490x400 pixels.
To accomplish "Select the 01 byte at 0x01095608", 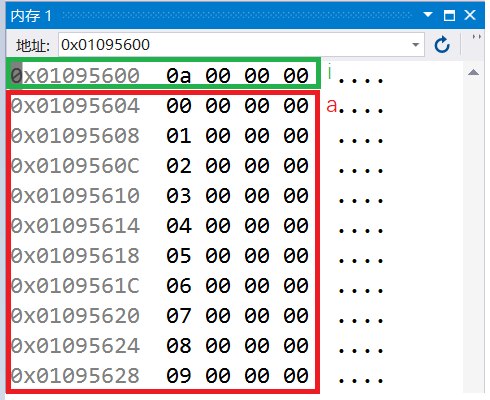I will 179,136.
